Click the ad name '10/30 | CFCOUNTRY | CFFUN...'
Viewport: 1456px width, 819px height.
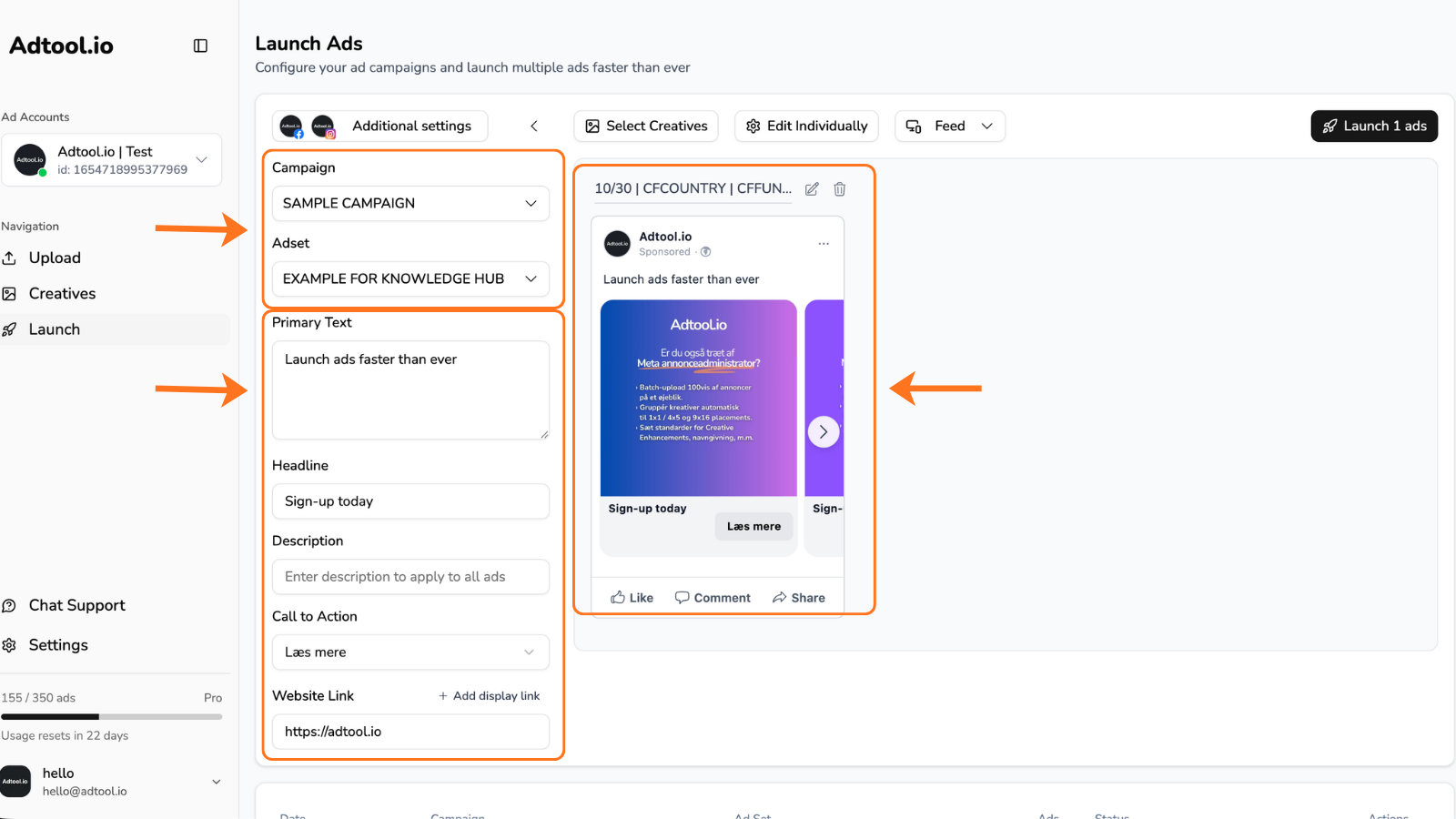[x=693, y=188]
